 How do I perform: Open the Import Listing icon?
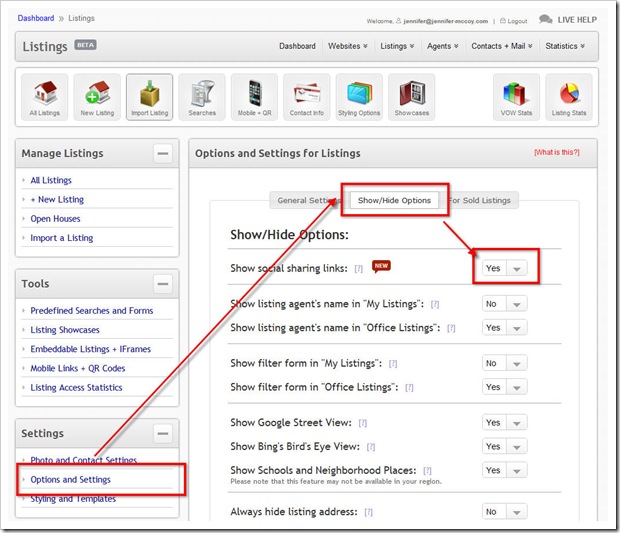[149, 97]
